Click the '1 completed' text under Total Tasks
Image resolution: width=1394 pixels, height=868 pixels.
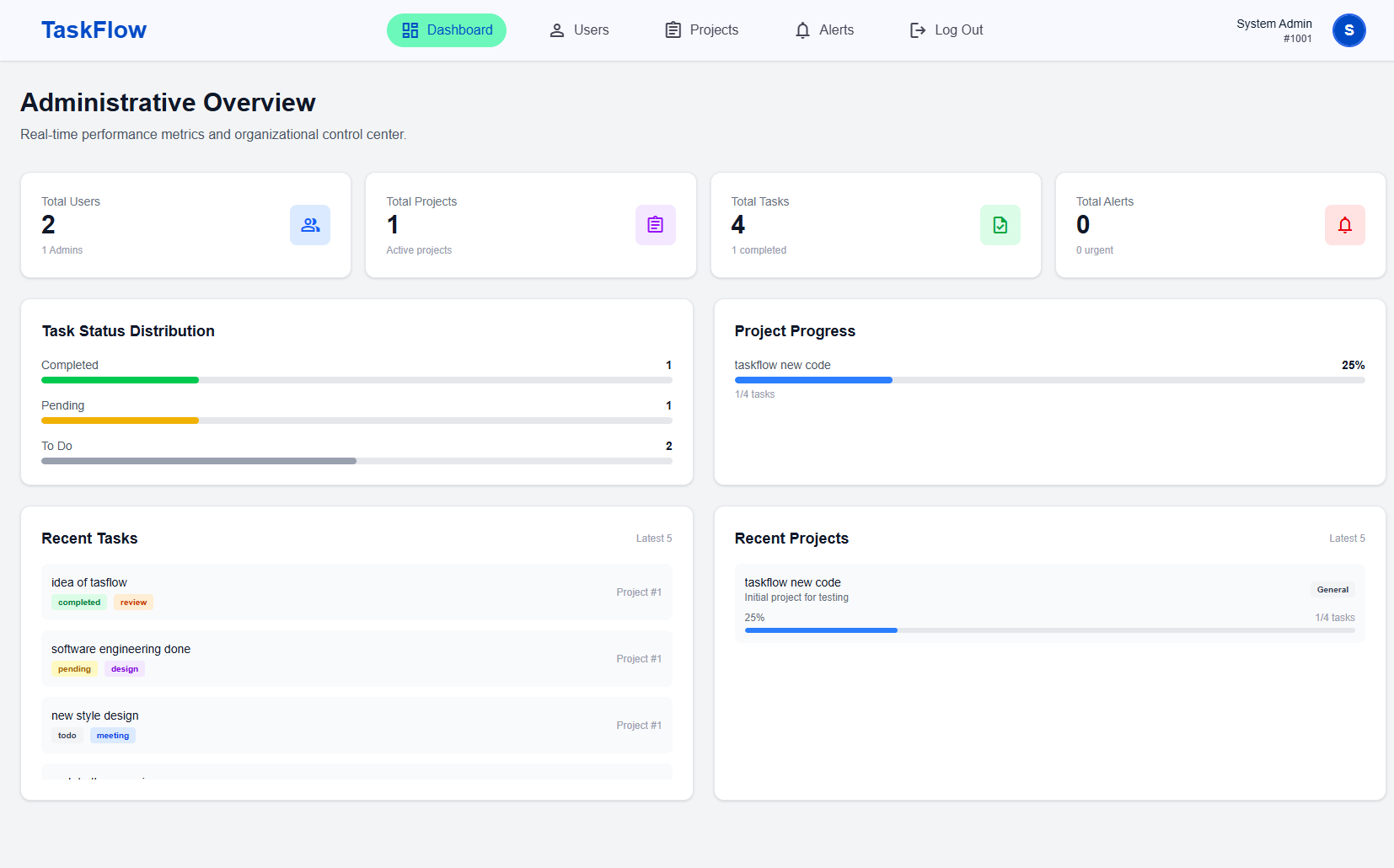(759, 250)
